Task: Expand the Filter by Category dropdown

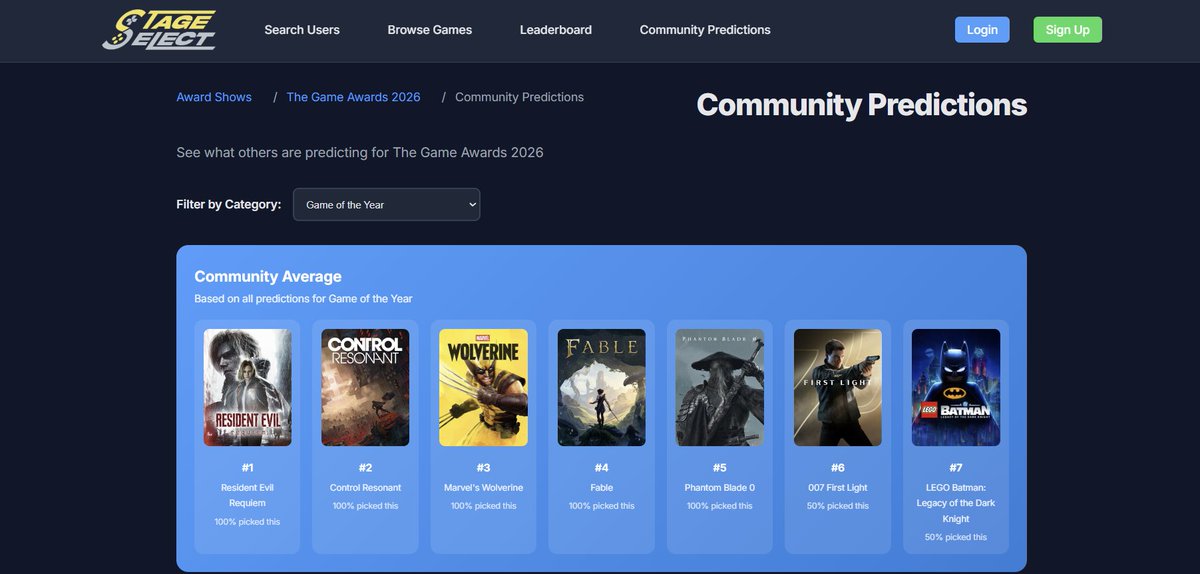Action: tap(386, 204)
